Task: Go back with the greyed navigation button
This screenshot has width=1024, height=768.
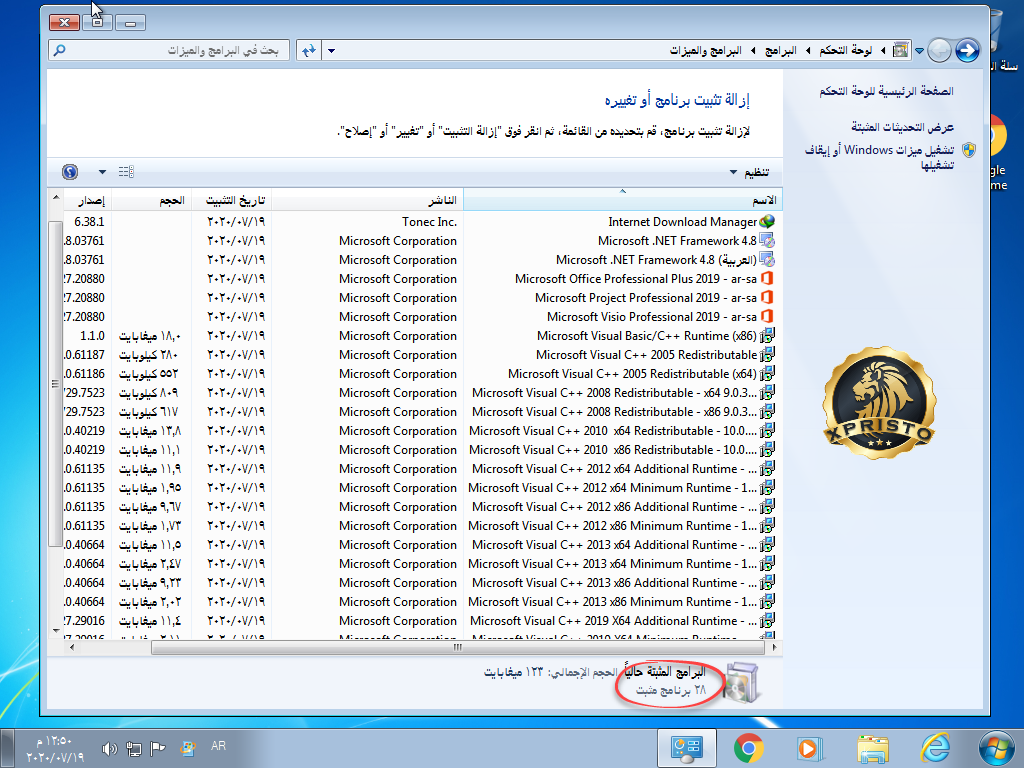Action: [x=939, y=50]
